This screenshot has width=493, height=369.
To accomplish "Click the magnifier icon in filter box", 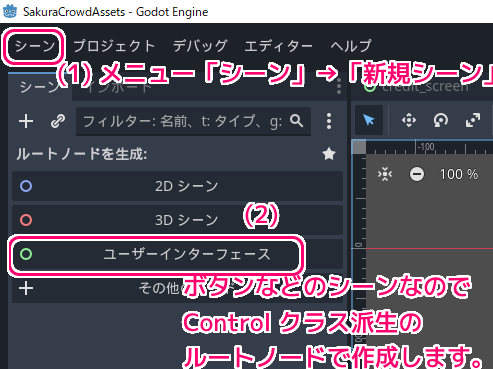I will (x=296, y=121).
